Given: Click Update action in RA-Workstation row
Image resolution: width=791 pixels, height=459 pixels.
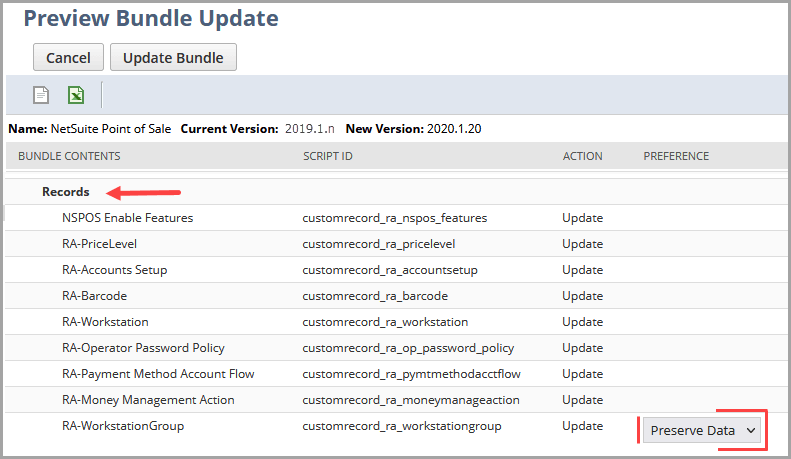Looking at the screenshot, I should point(583,322).
